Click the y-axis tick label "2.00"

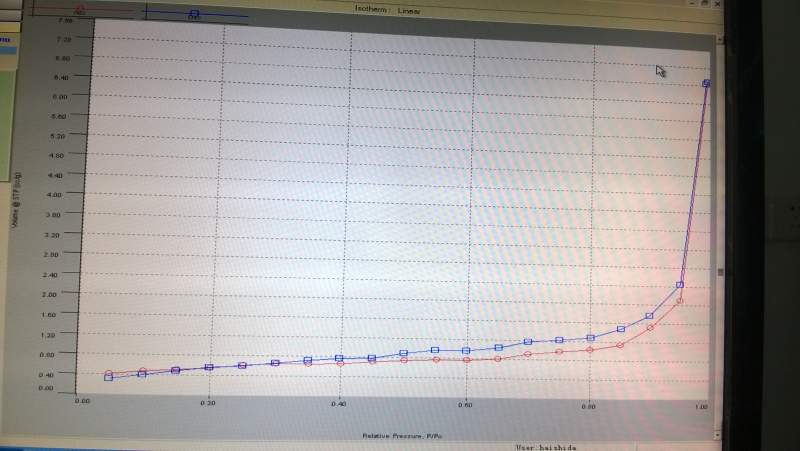(x=49, y=294)
